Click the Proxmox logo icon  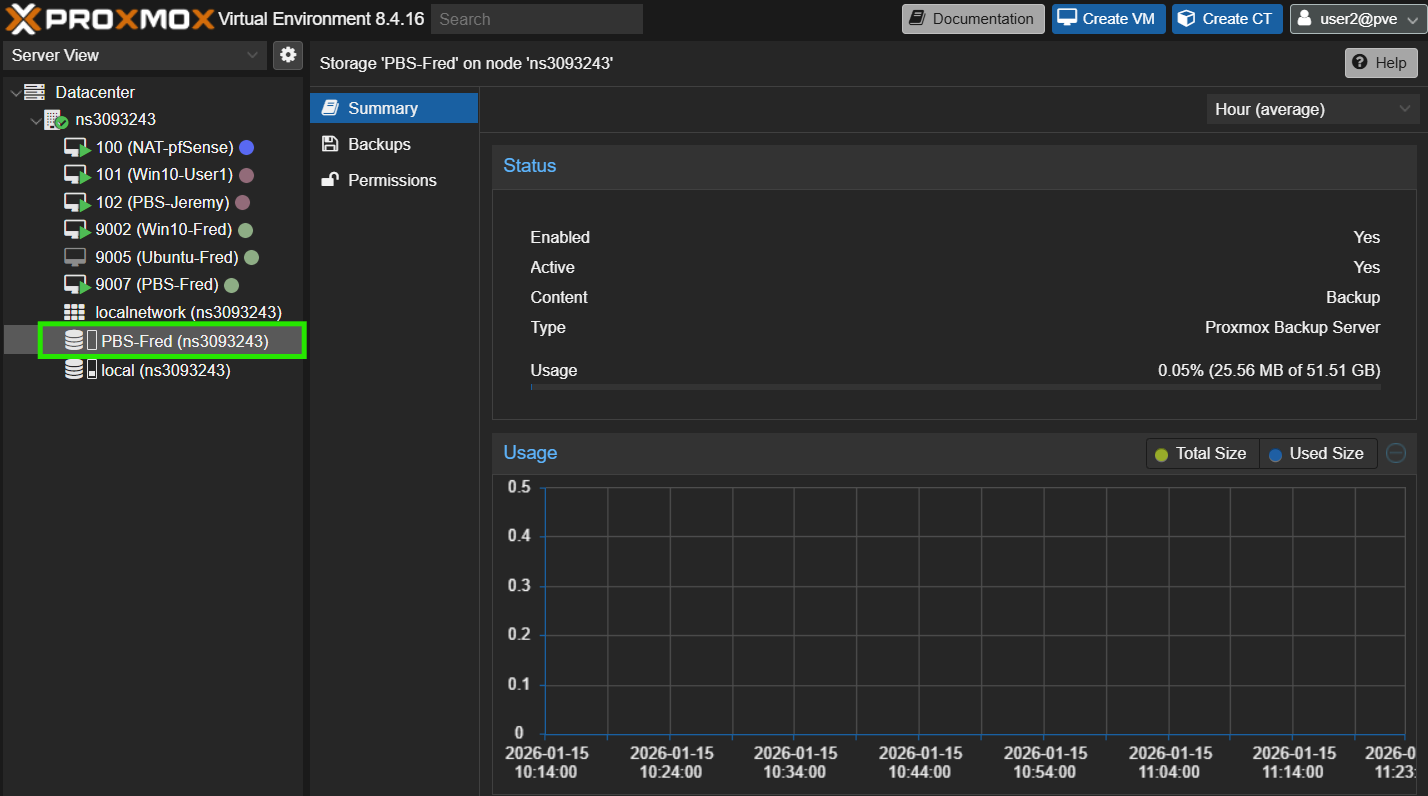(24, 19)
